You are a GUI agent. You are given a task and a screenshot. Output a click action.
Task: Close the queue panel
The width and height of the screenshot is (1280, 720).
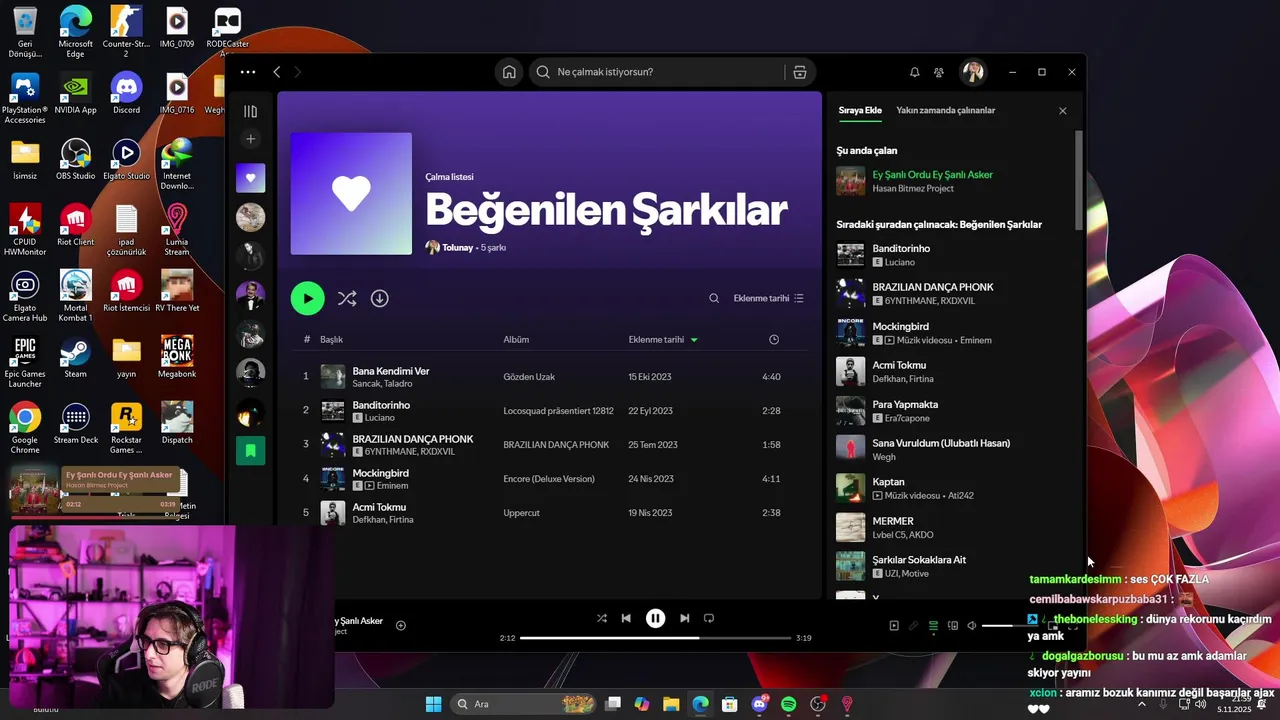click(1062, 111)
